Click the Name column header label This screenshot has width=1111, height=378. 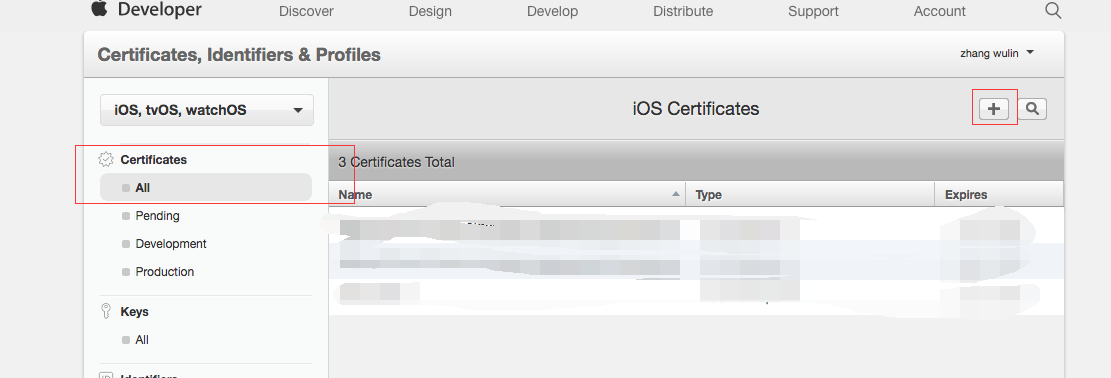point(355,194)
